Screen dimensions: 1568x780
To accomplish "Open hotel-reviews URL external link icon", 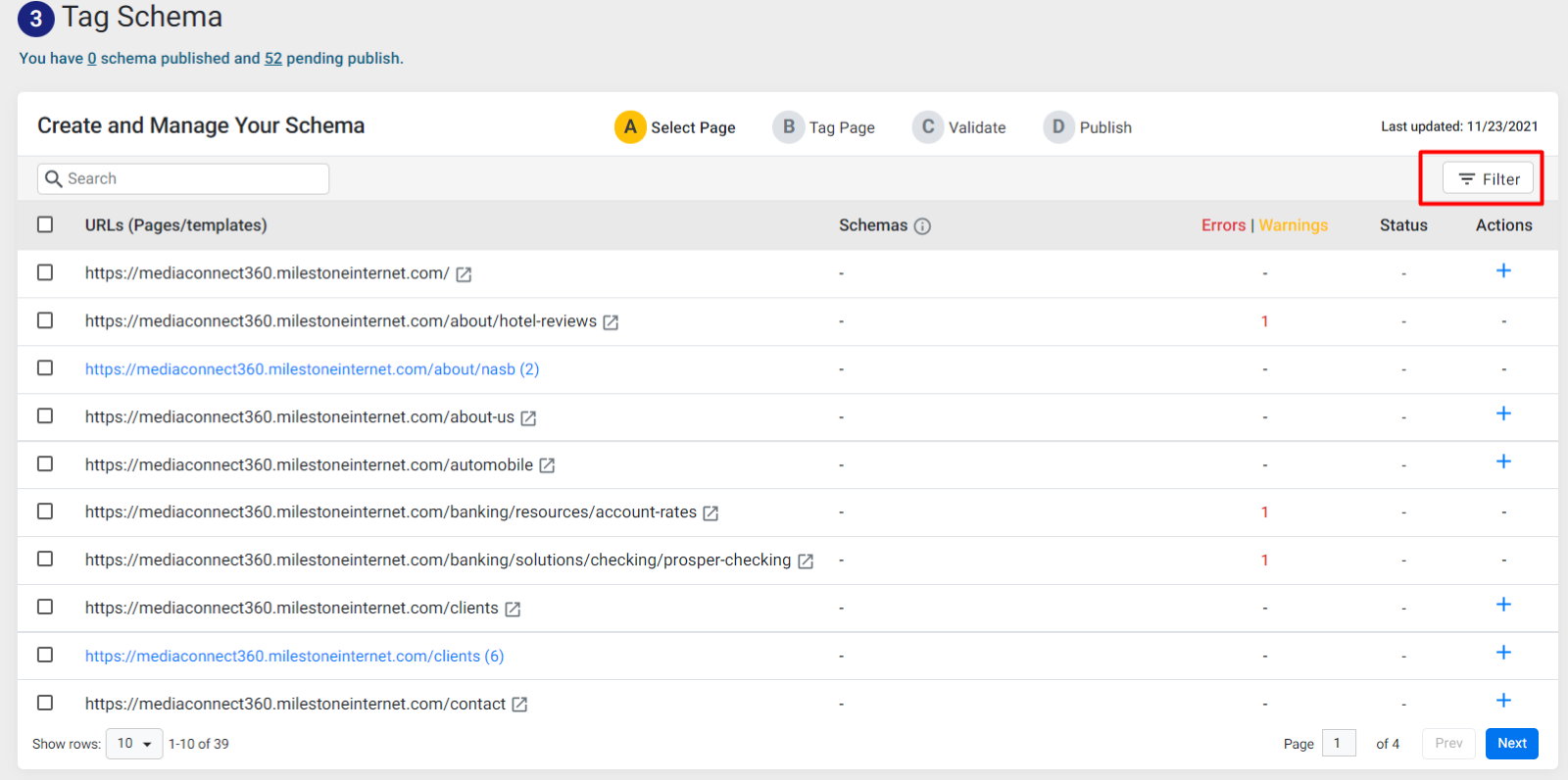I will tap(611, 322).
